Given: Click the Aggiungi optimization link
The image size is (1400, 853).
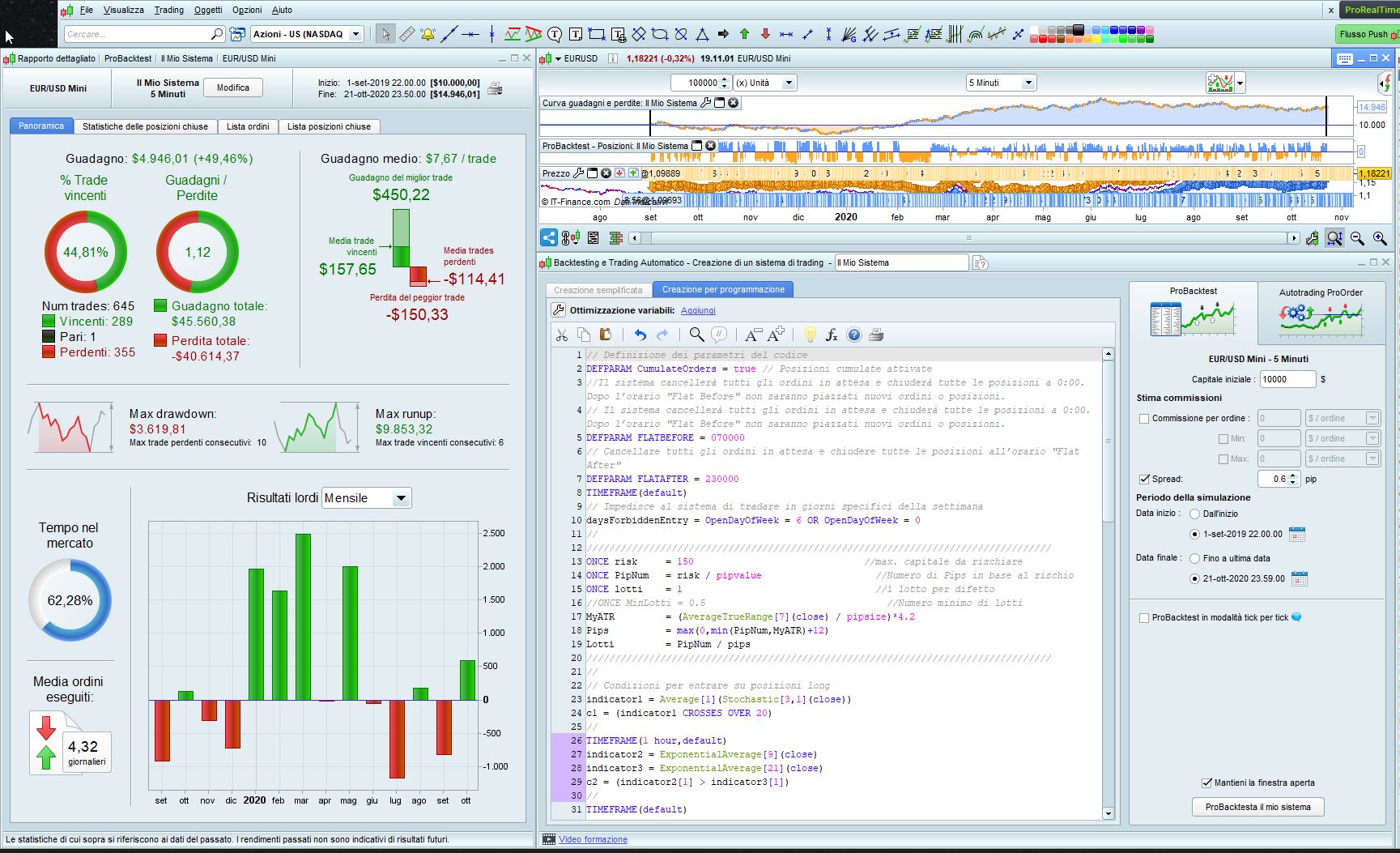Looking at the screenshot, I should click(x=698, y=310).
